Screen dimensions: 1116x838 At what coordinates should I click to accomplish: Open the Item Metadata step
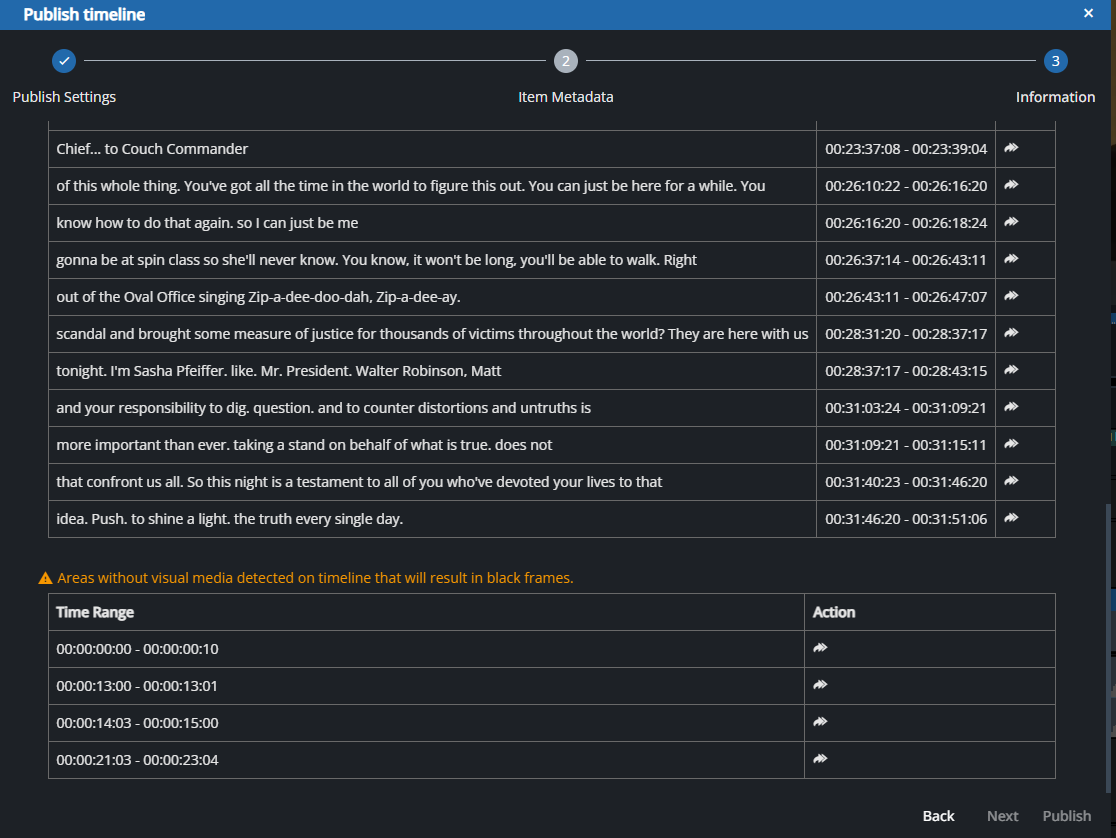click(566, 61)
